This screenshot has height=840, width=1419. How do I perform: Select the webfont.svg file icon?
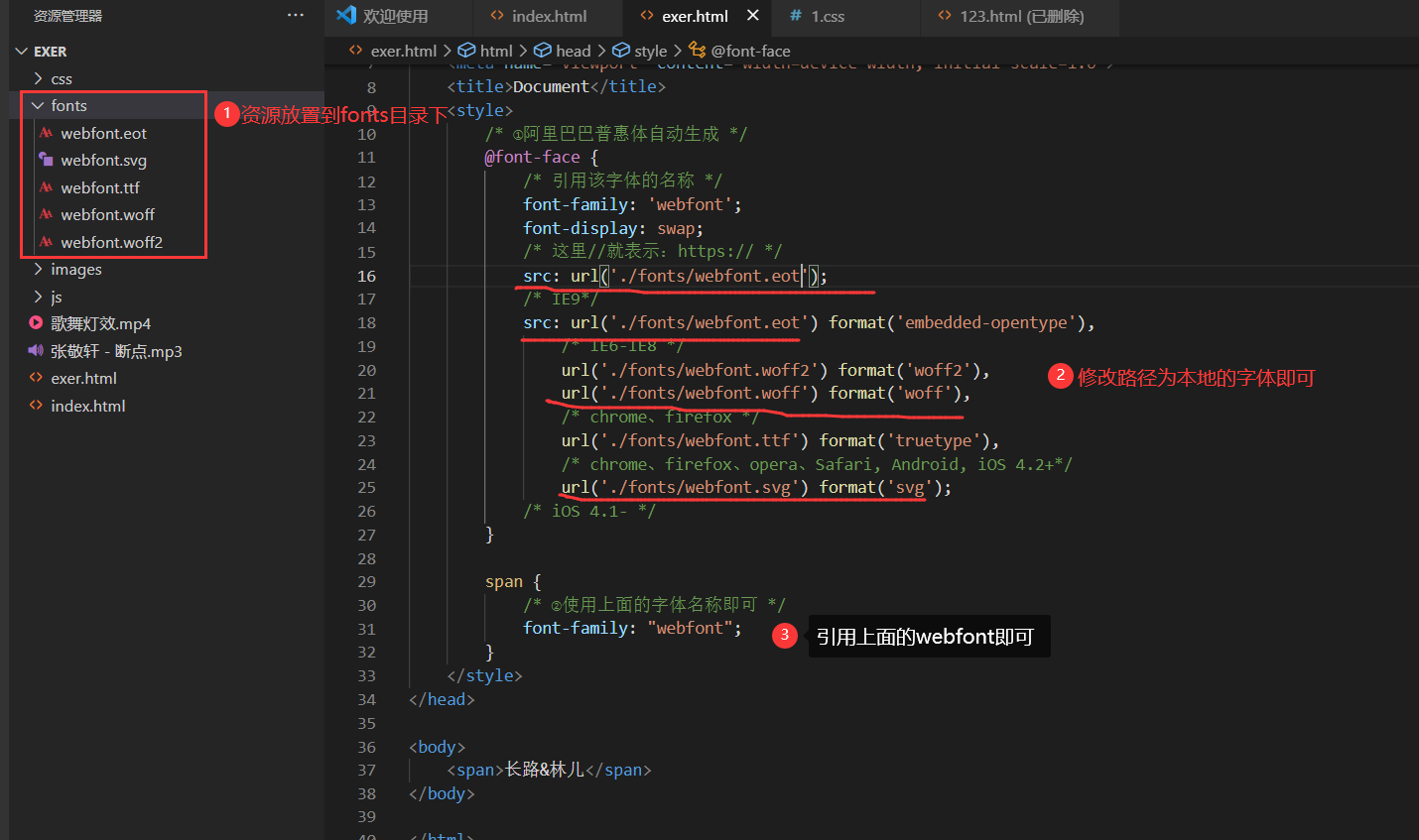[x=46, y=160]
